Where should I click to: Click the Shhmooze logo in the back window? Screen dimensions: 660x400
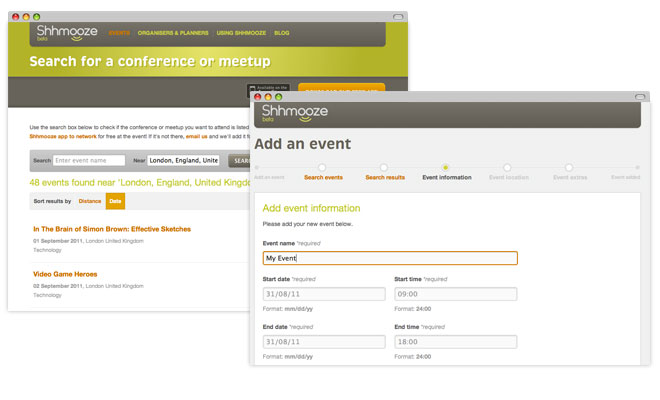tap(67, 32)
